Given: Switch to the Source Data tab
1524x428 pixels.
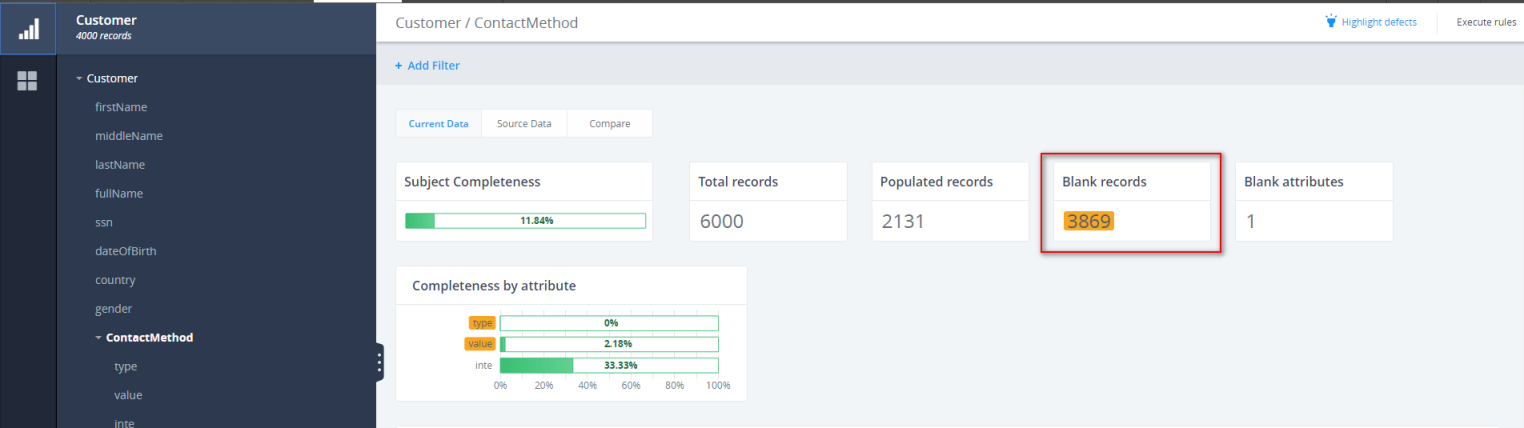Looking at the screenshot, I should click(x=524, y=124).
